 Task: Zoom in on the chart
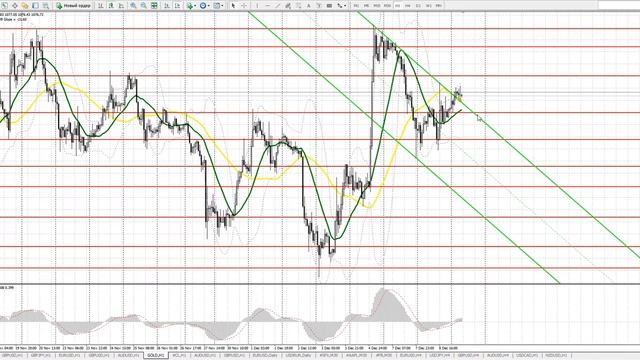[x=133, y=6]
